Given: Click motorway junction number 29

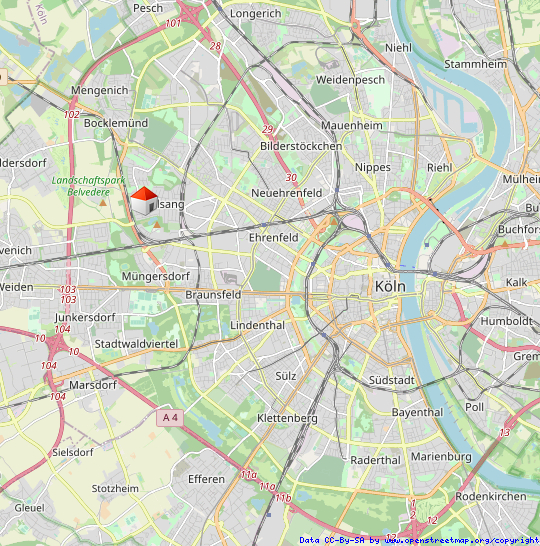Looking at the screenshot, I should pos(267,130).
